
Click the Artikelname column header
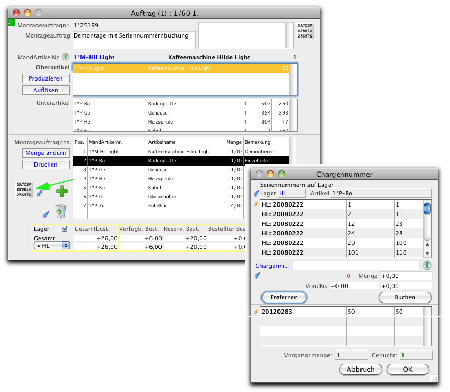(x=162, y=142)
